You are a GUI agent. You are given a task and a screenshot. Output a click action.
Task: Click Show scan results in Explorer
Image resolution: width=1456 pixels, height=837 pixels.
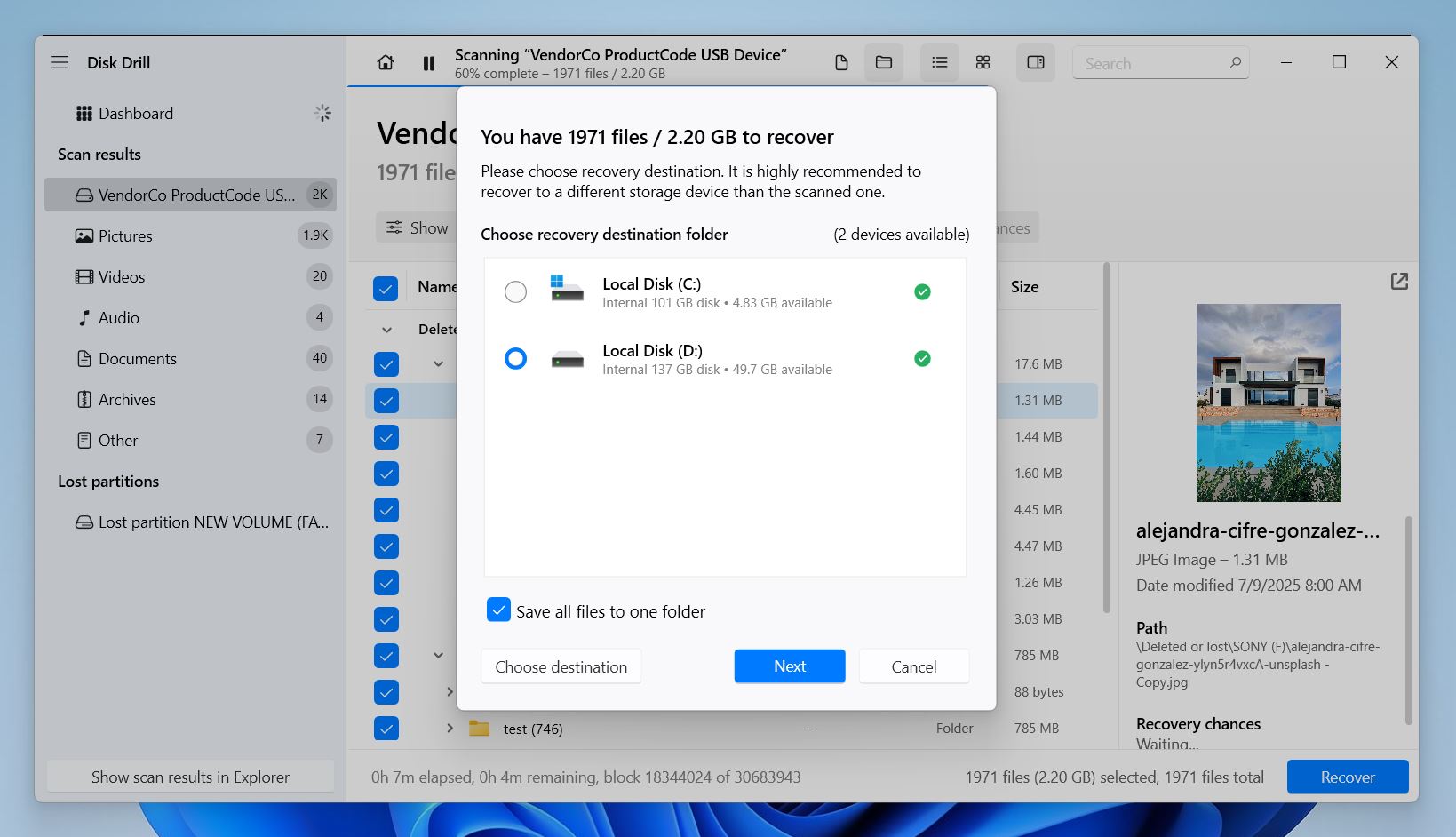[190, 777]
